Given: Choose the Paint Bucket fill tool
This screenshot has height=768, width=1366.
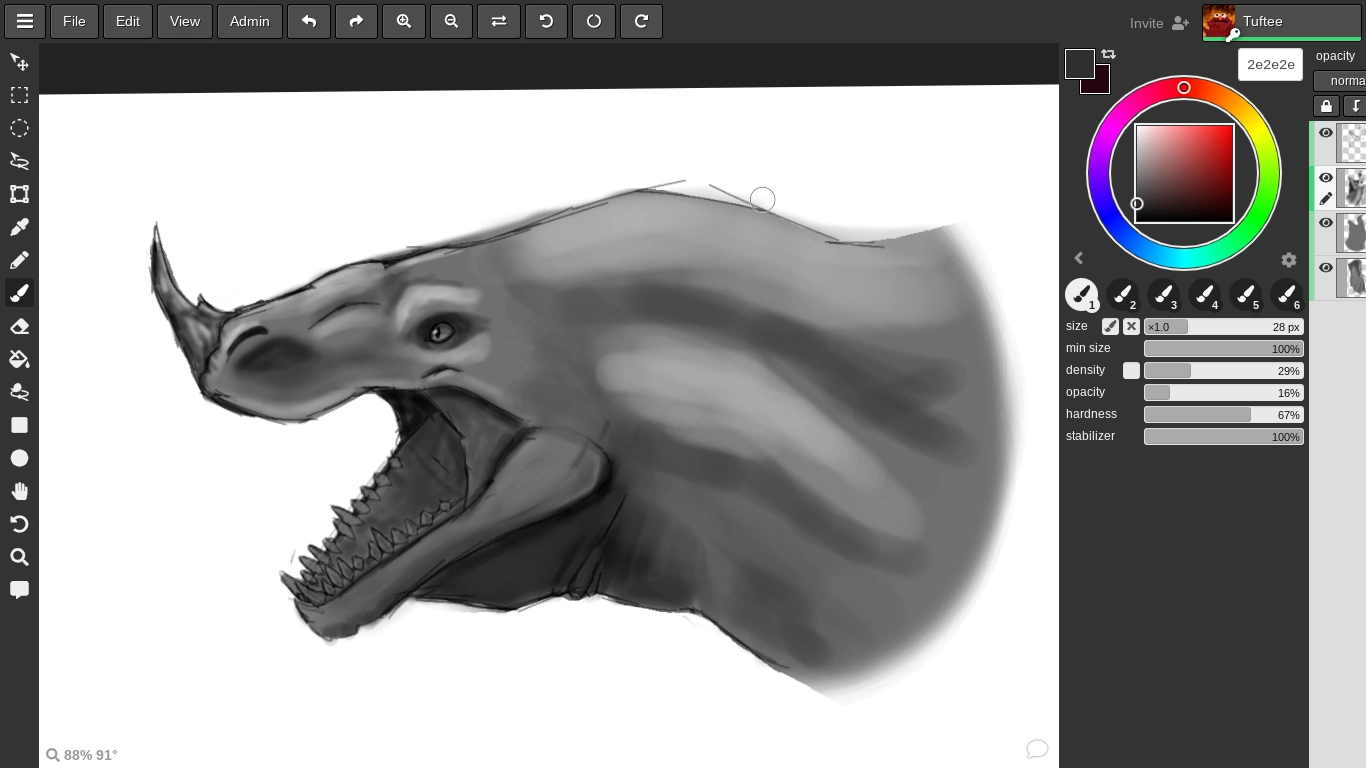Looking at the screenshot, I should coord(19,359).
